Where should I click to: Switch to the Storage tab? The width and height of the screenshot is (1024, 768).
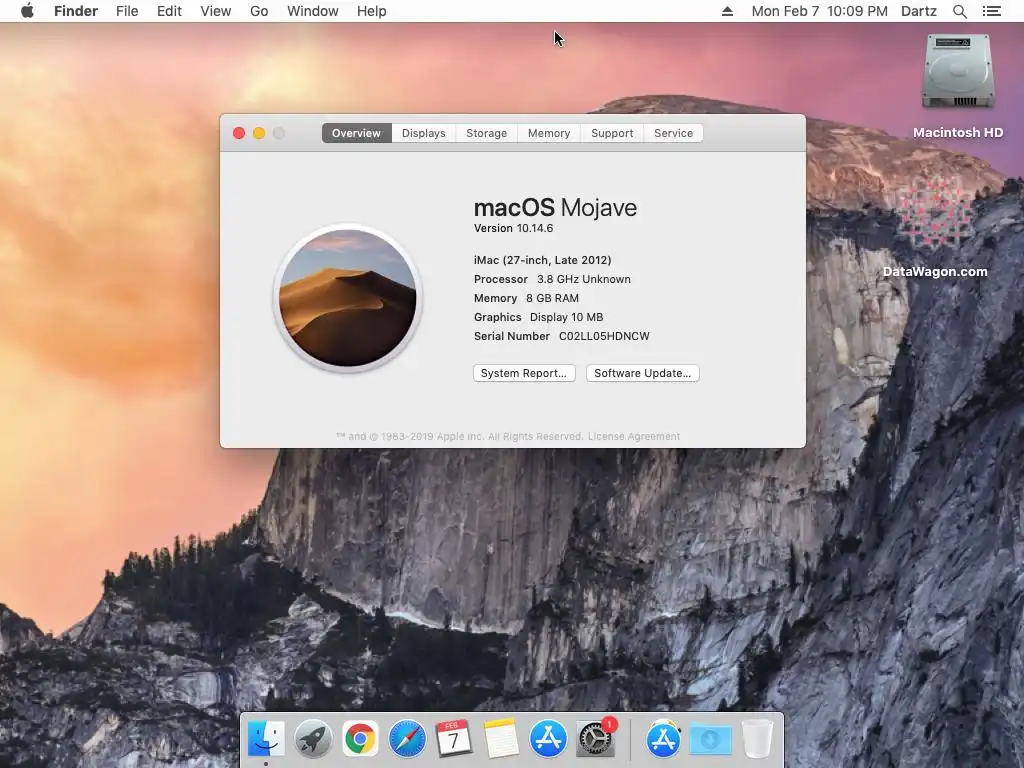[x=487, y=133]
